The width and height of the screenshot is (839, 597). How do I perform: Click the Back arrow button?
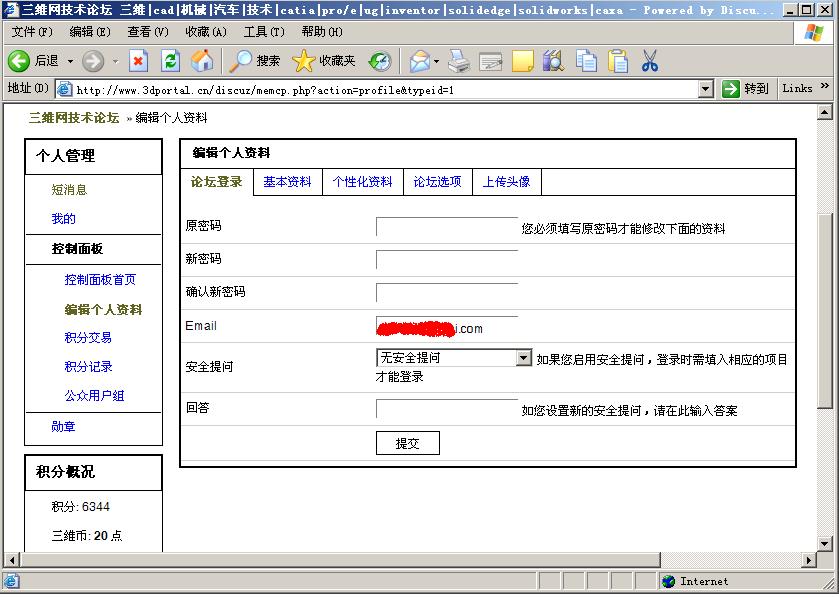tap(19, 62)
